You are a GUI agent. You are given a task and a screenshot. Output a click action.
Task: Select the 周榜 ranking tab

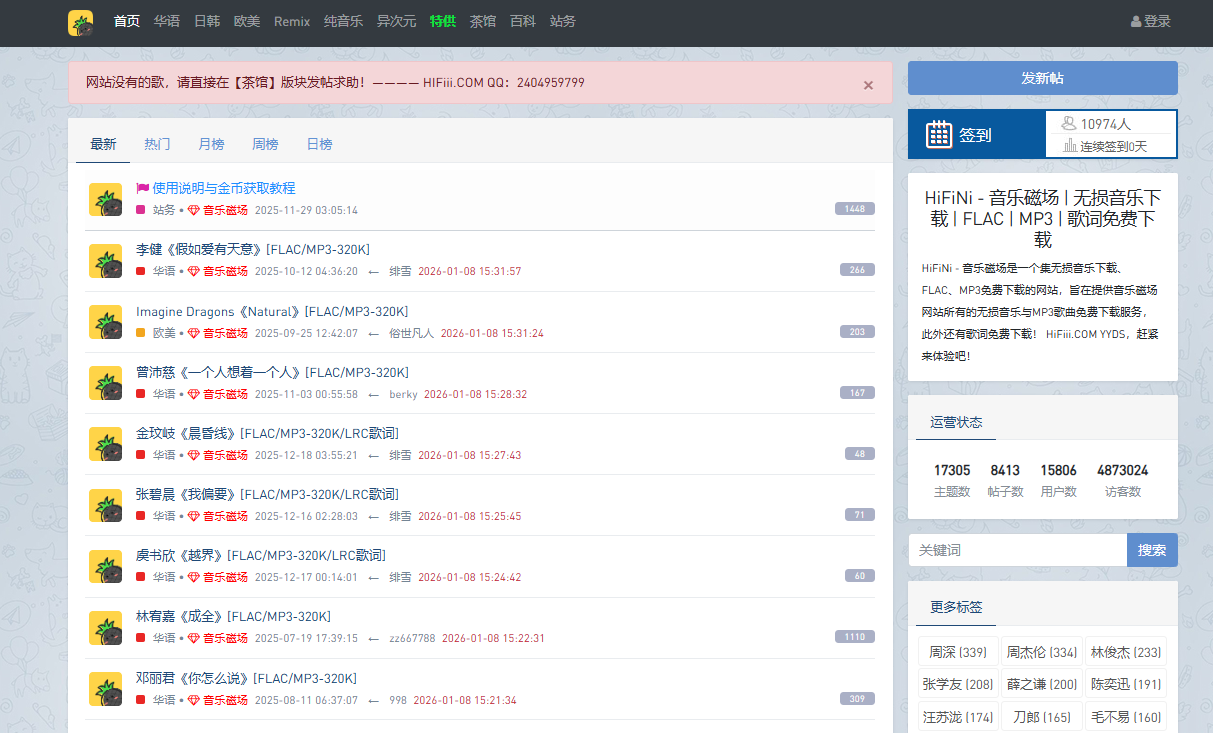click(265, 144)
